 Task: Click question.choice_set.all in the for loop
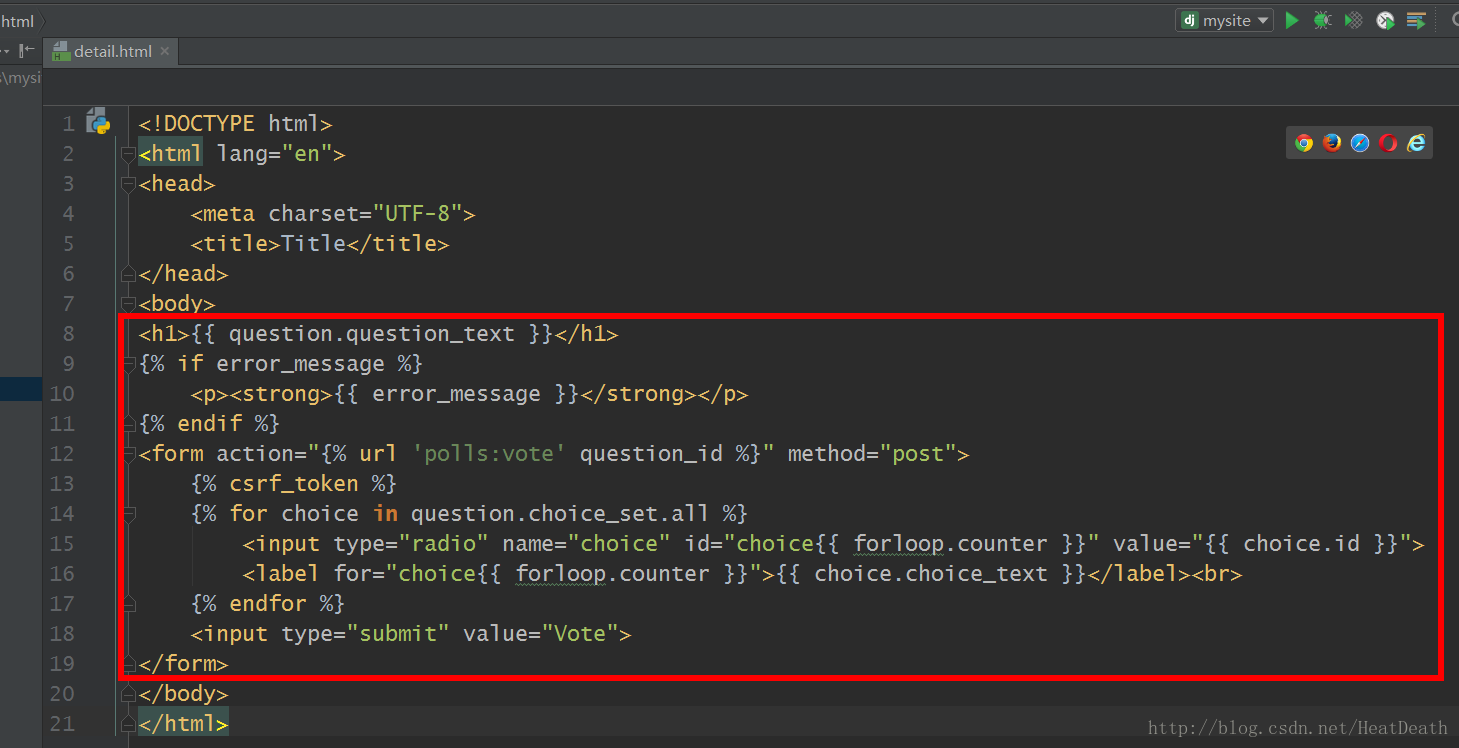[x=560, y=514]
